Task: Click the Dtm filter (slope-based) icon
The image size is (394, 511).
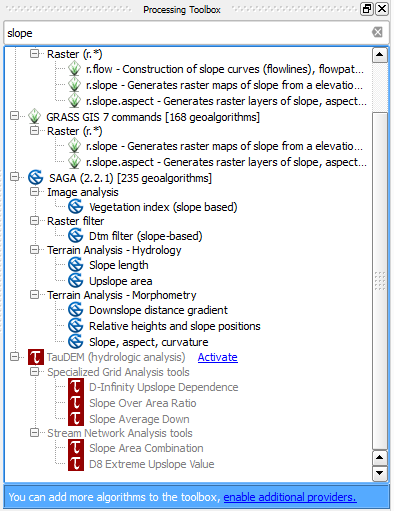Action: click(x=76, y=236)
